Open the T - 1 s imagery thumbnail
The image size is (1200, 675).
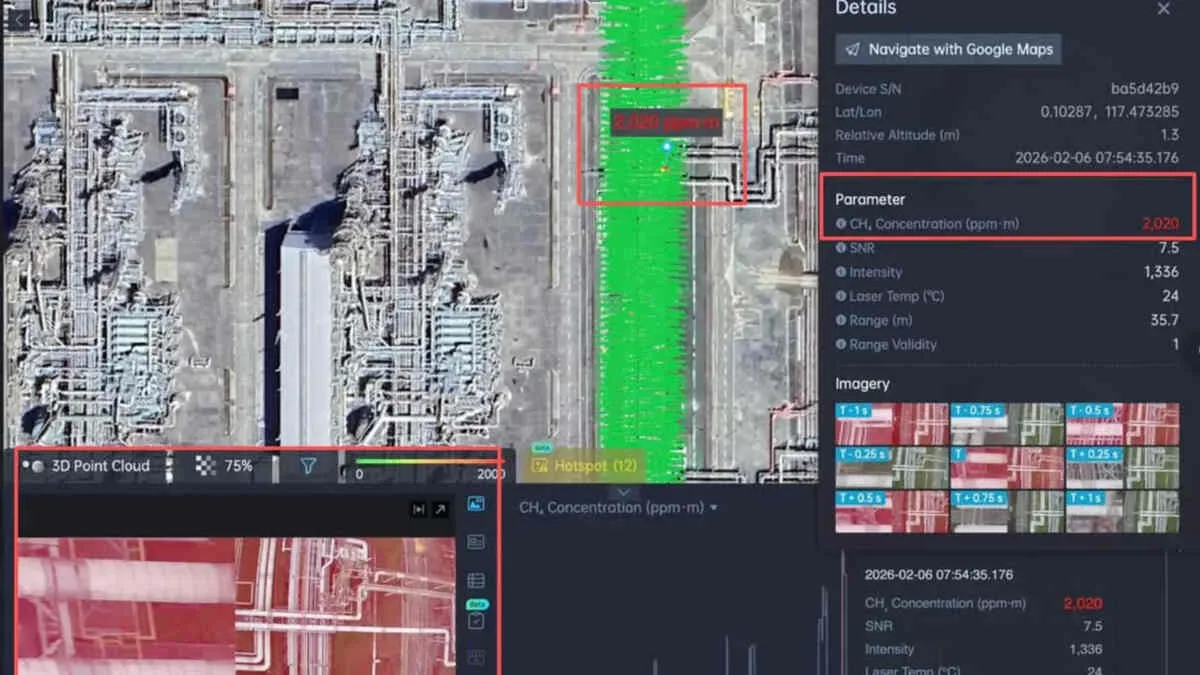click(892, 424)
